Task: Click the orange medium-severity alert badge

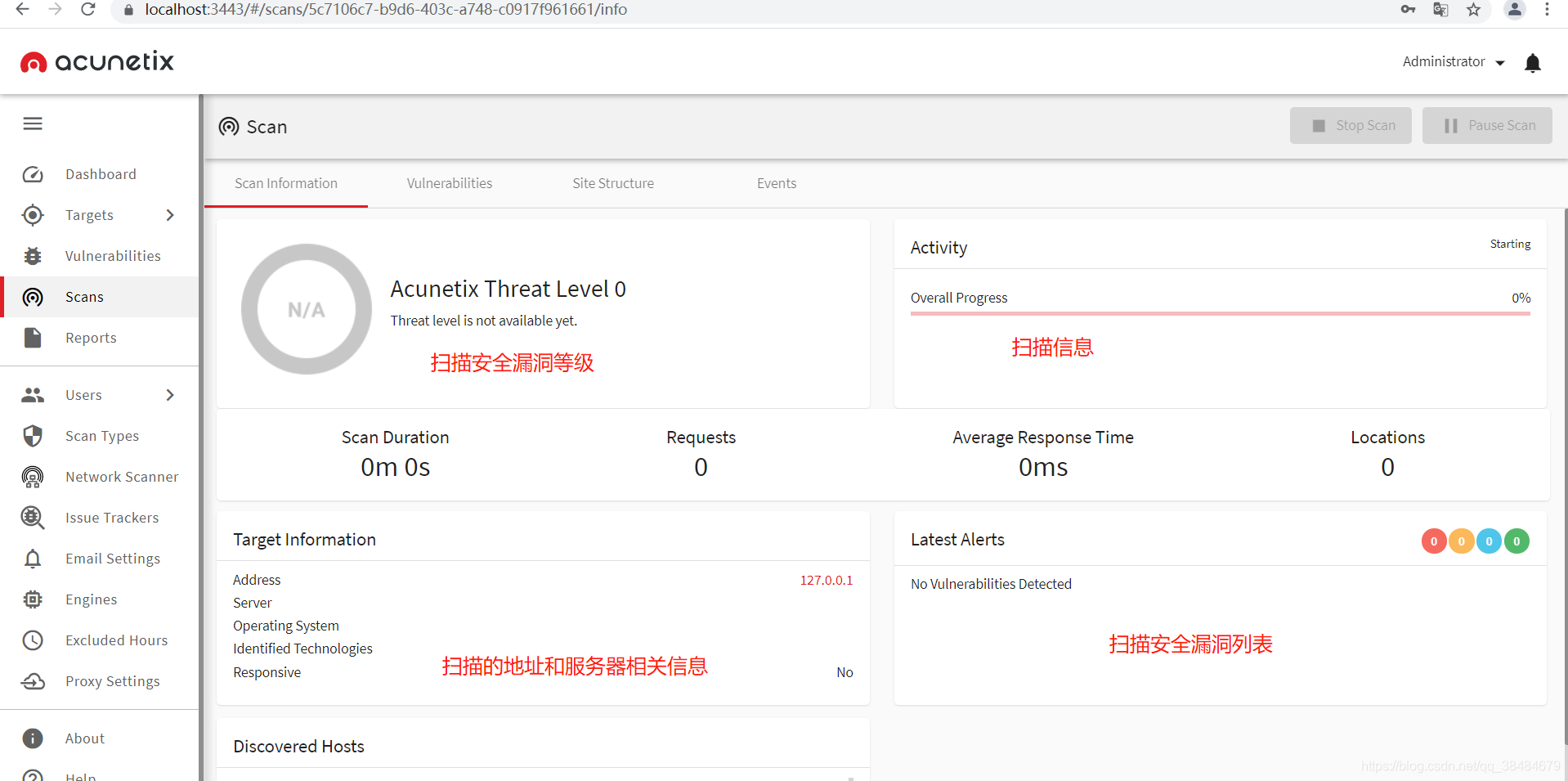Action: 1462,541
